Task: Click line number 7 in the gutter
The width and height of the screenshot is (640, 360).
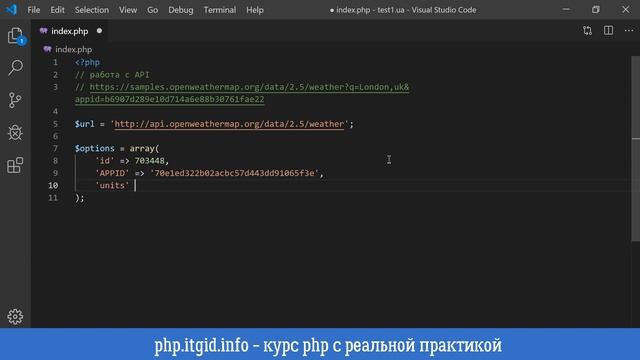Action: coord(55,148)
